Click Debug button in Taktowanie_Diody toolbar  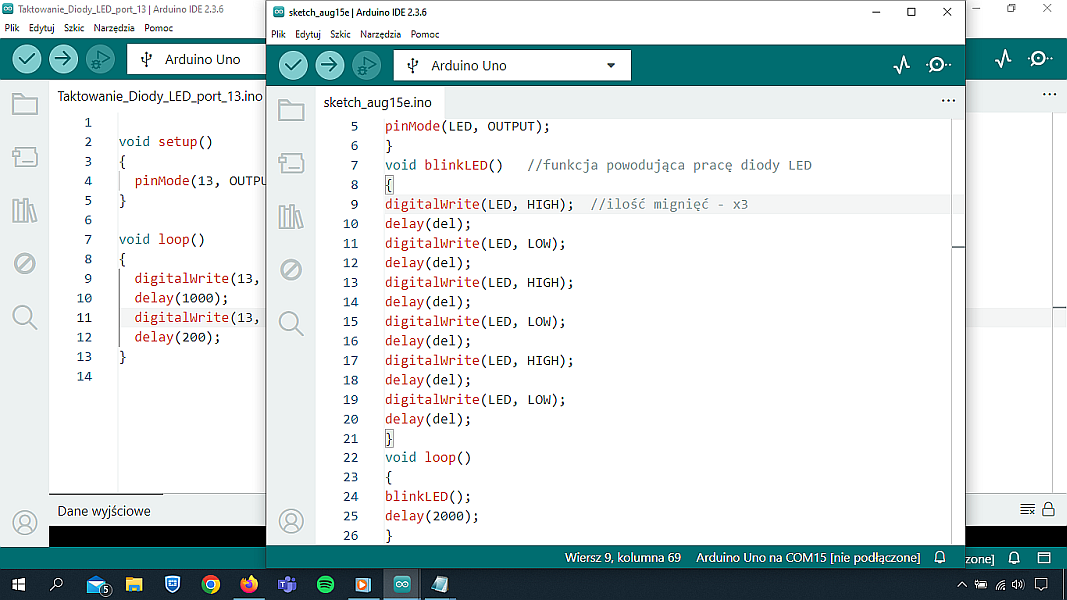coord(100,59)
